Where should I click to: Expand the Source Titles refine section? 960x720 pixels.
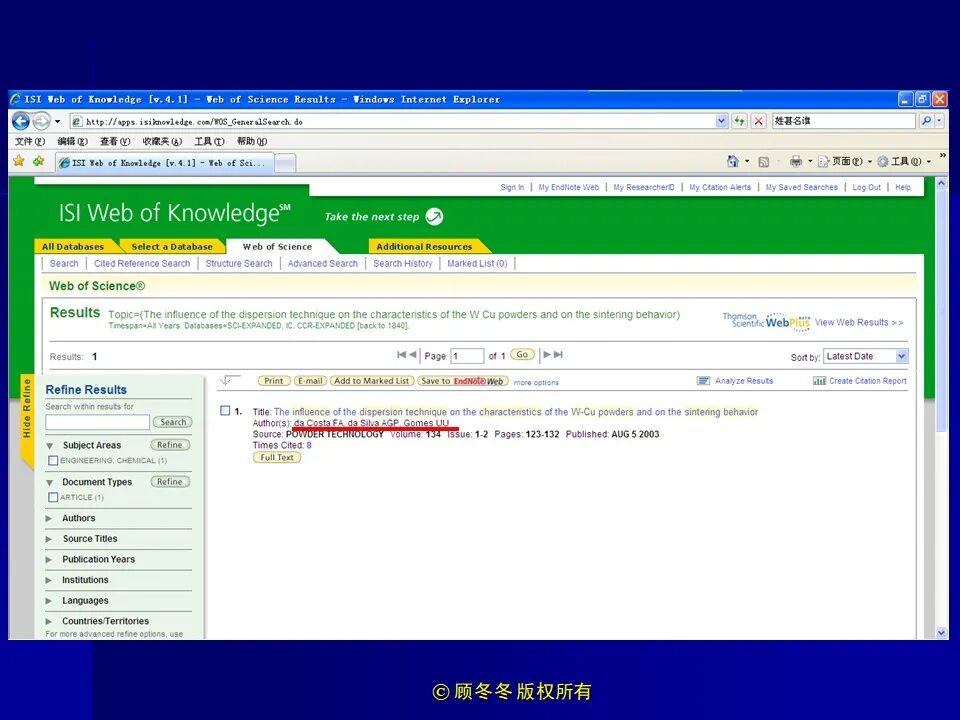[49, 539]
